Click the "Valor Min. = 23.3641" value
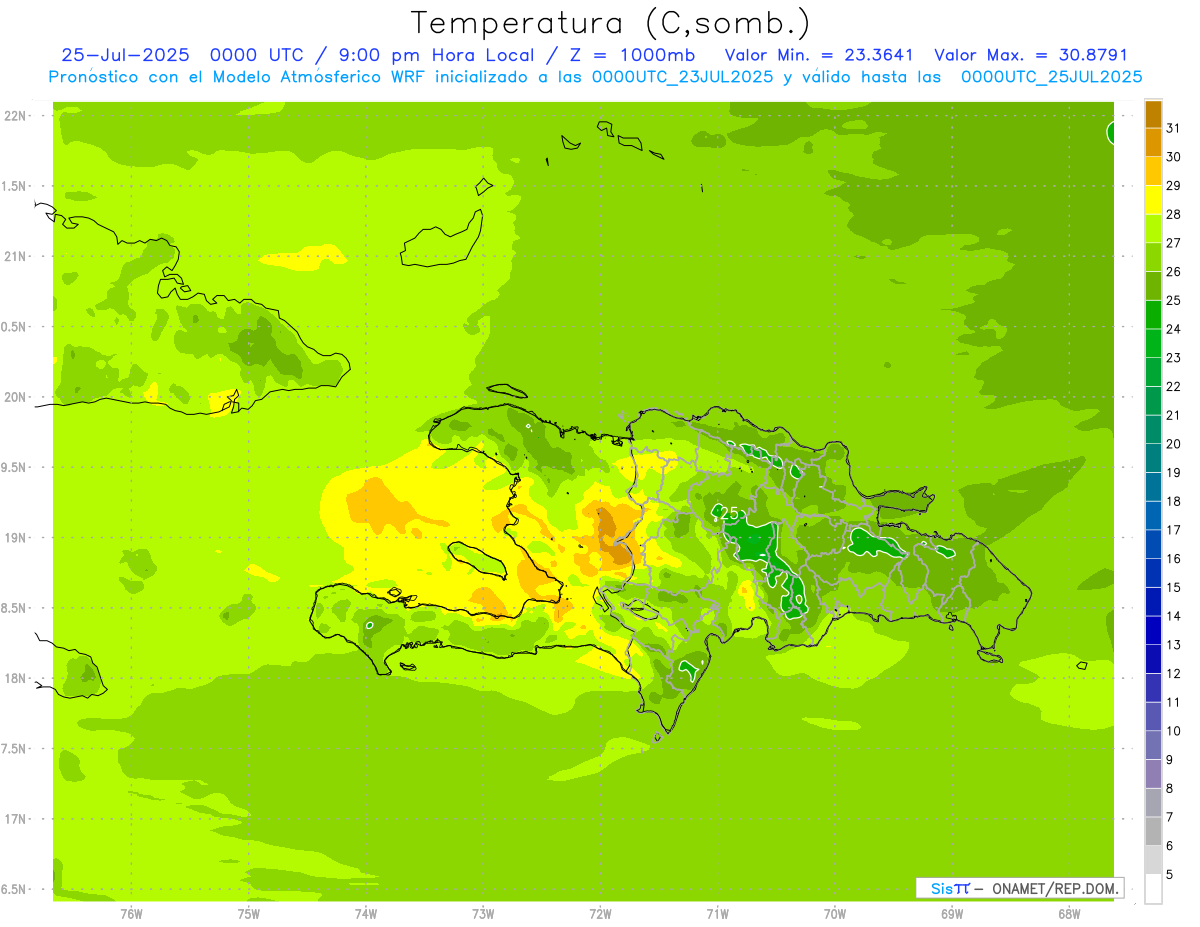The width and height of the screenshot is (1200, 927). coord(819,55)
